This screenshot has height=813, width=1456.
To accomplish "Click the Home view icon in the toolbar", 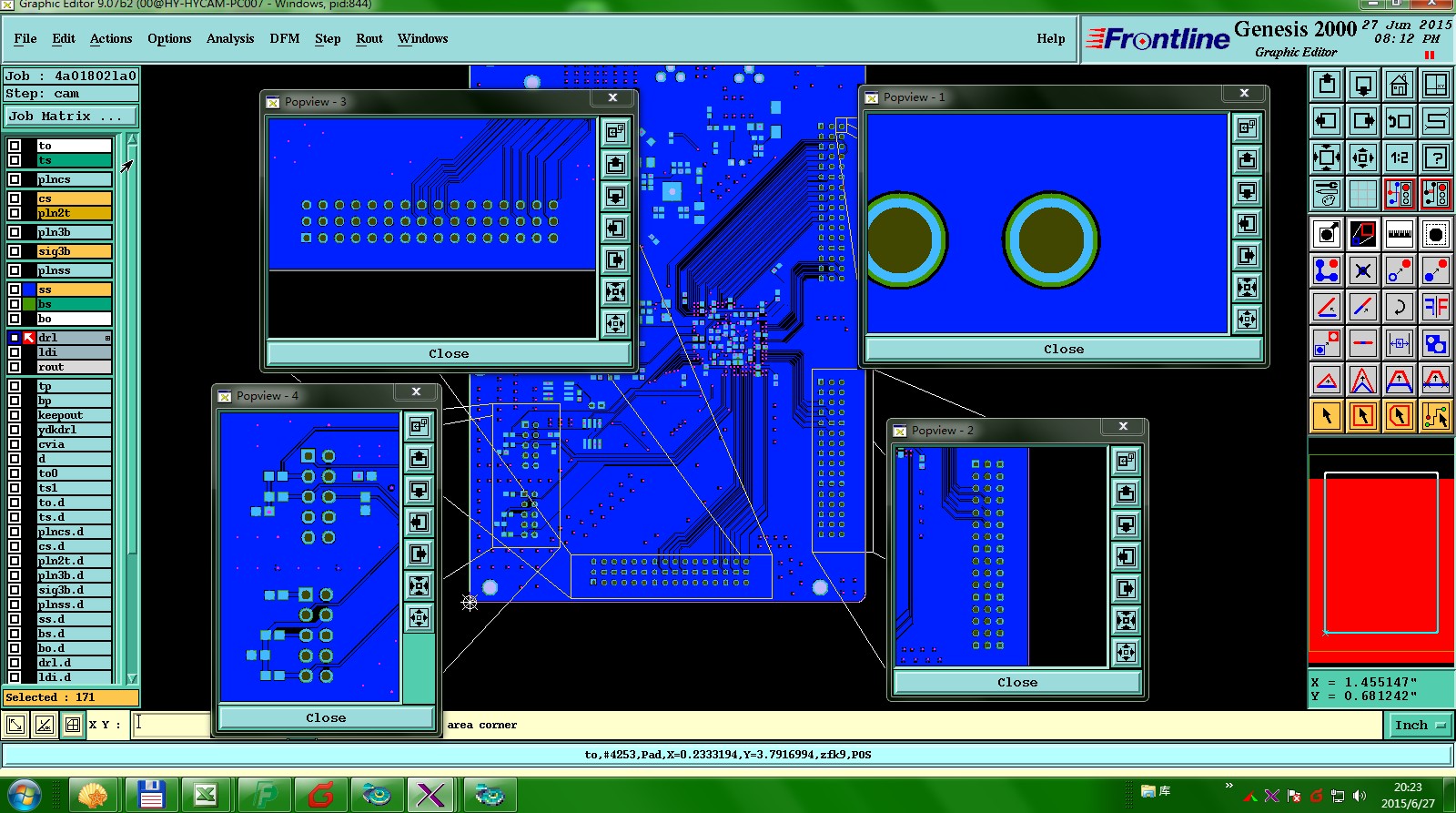I will 1400,85.
